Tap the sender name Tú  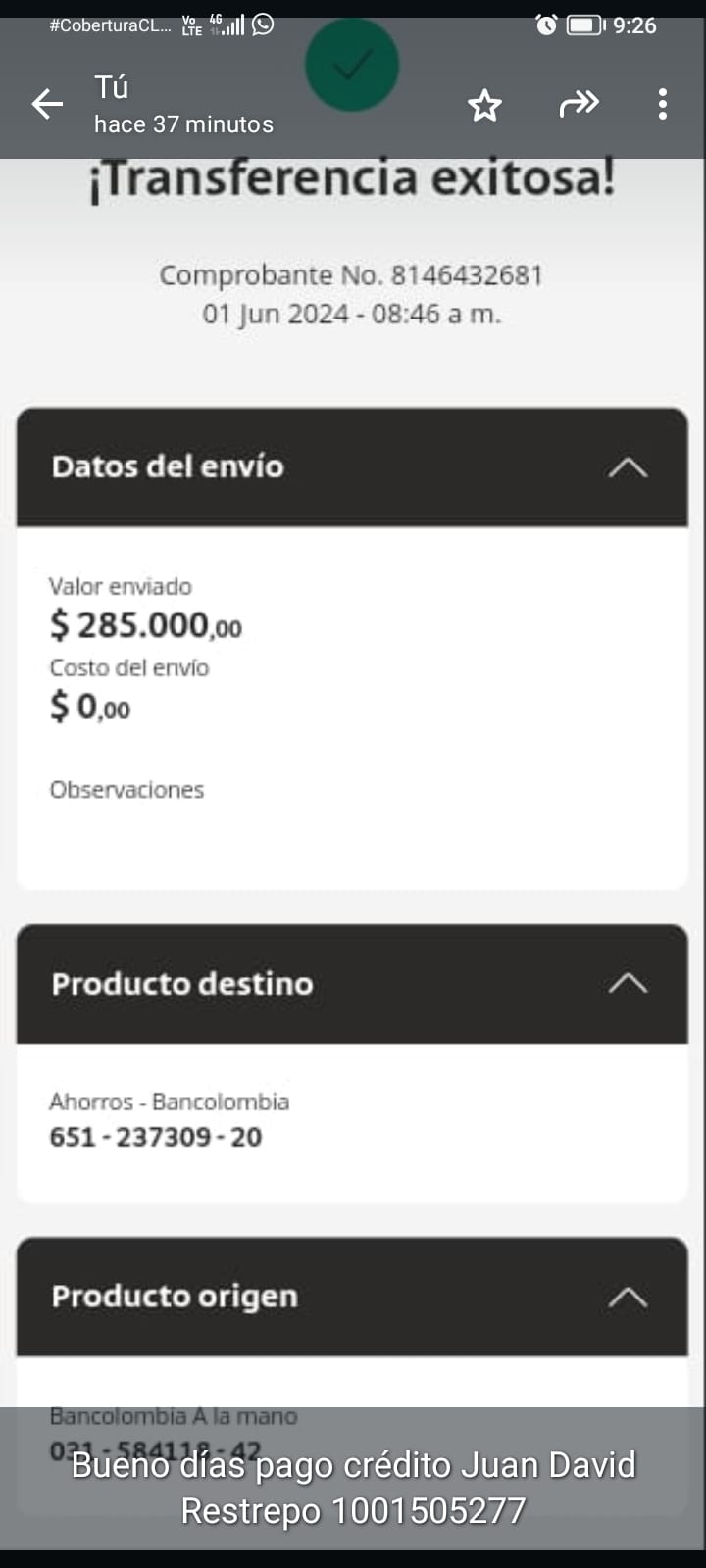click(x=112, y=87)
